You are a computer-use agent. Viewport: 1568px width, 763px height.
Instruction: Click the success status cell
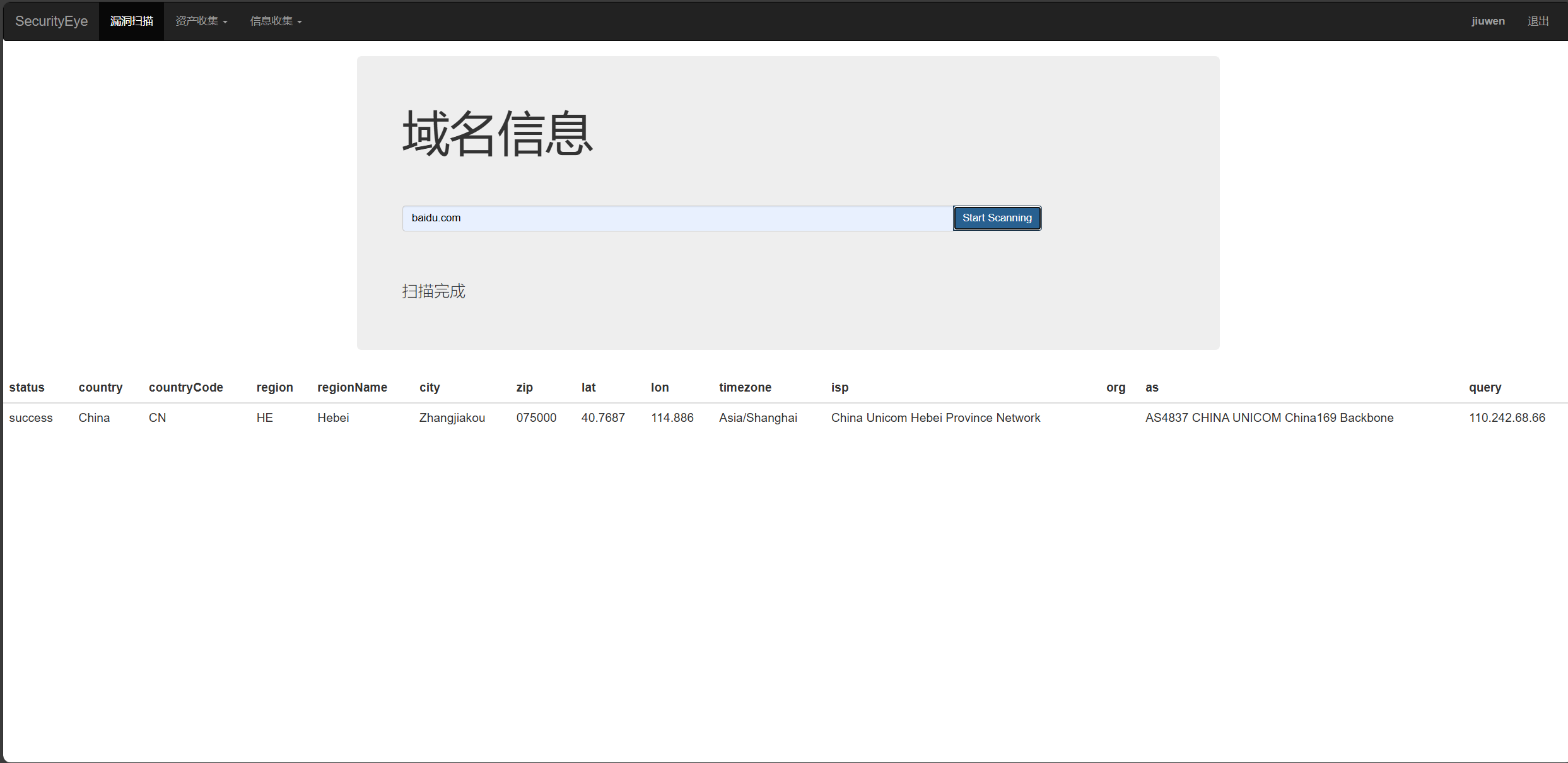coord(31,417)
